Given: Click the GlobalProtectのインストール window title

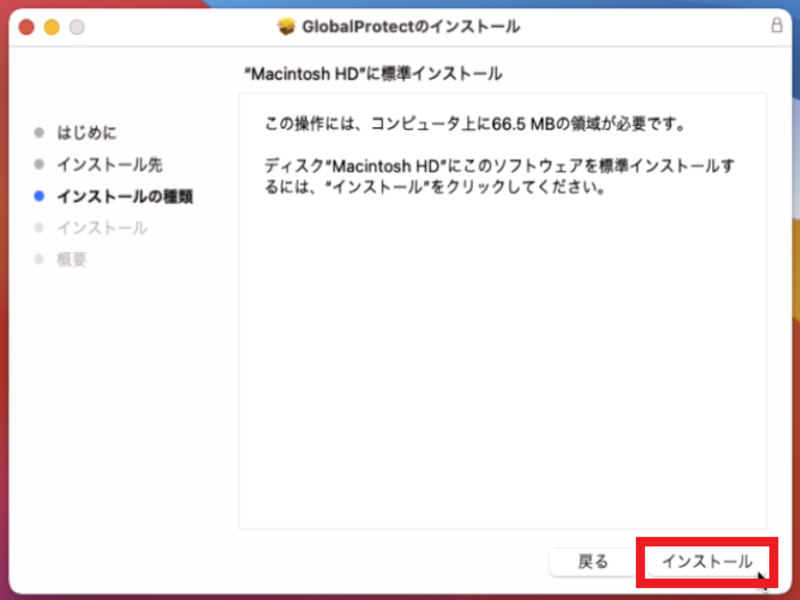Looking at the screenshot, I should pos(411,26).
